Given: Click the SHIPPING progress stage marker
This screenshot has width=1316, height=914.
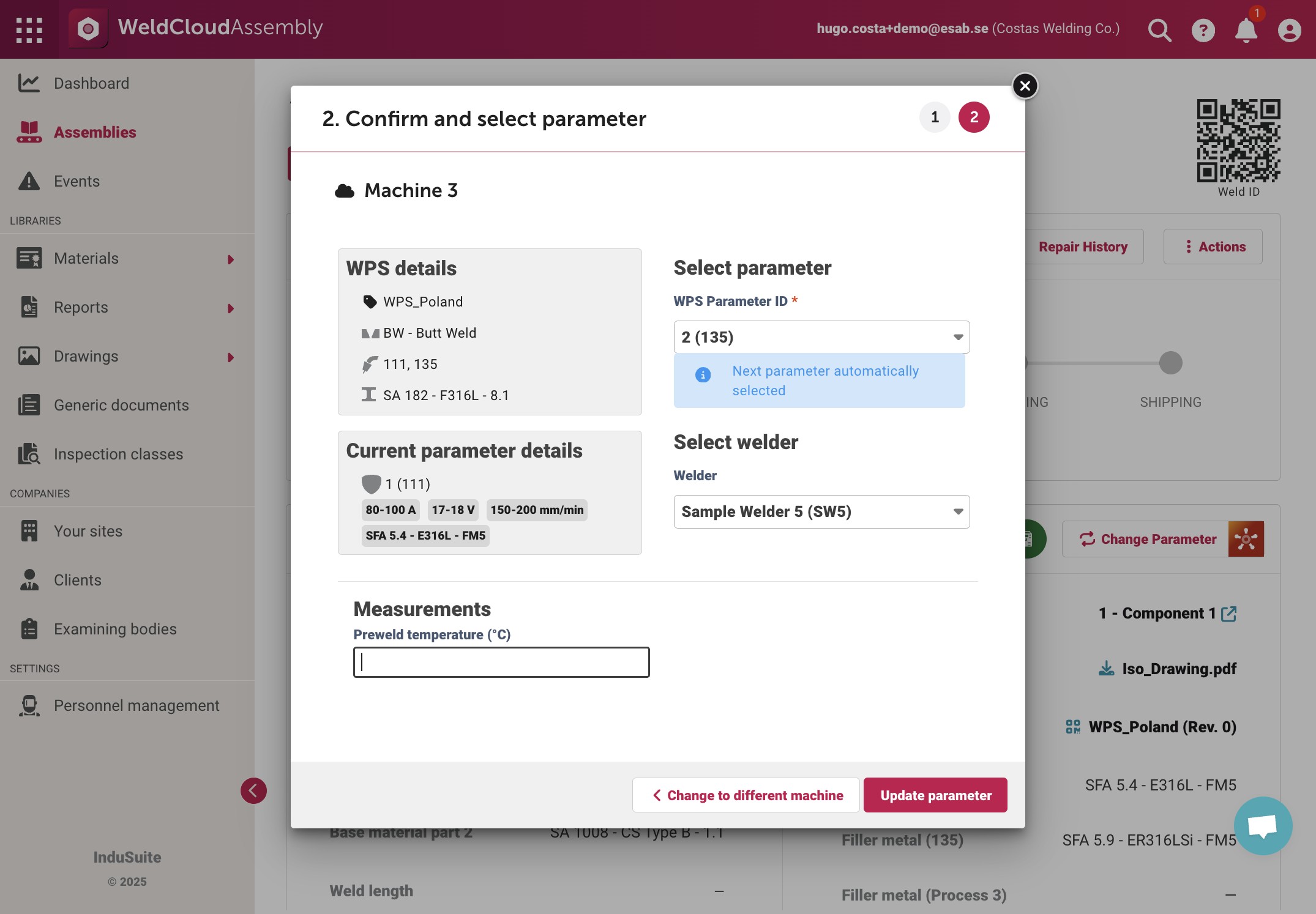Looking at the screenshot, I should [1170, 363].
